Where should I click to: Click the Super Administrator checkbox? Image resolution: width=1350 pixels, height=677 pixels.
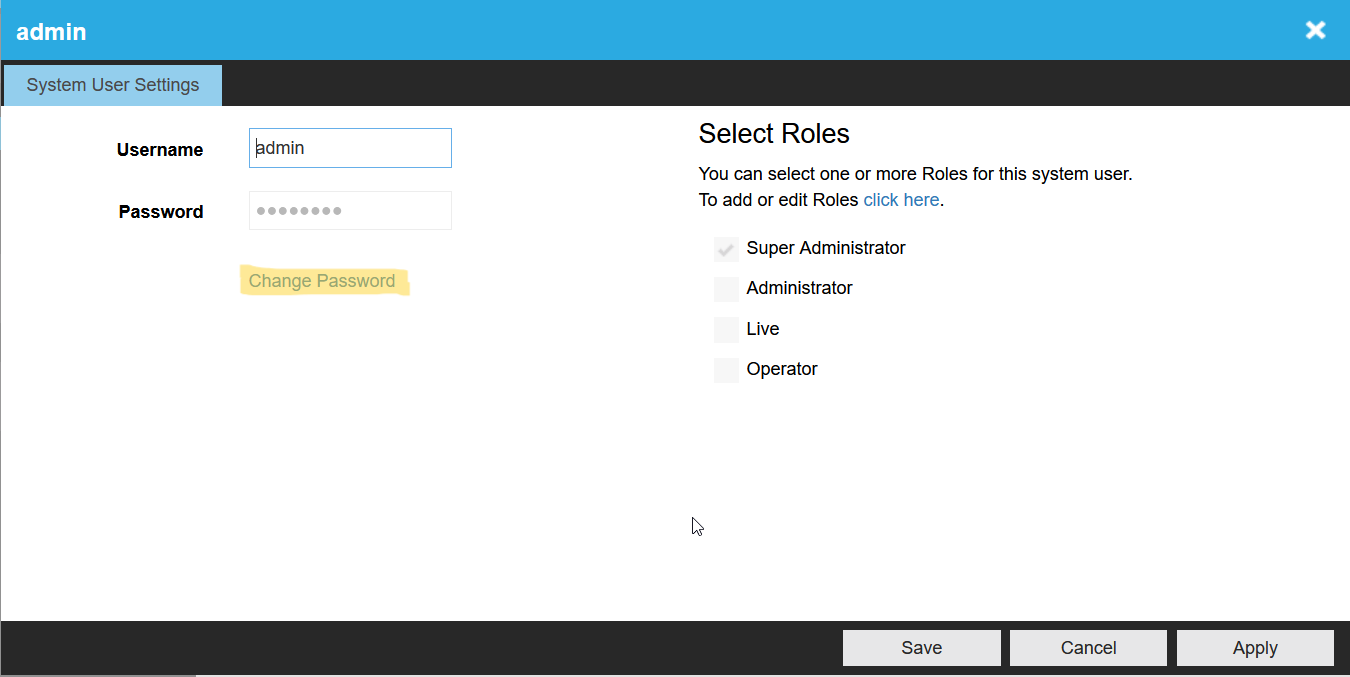click(726, 248)
